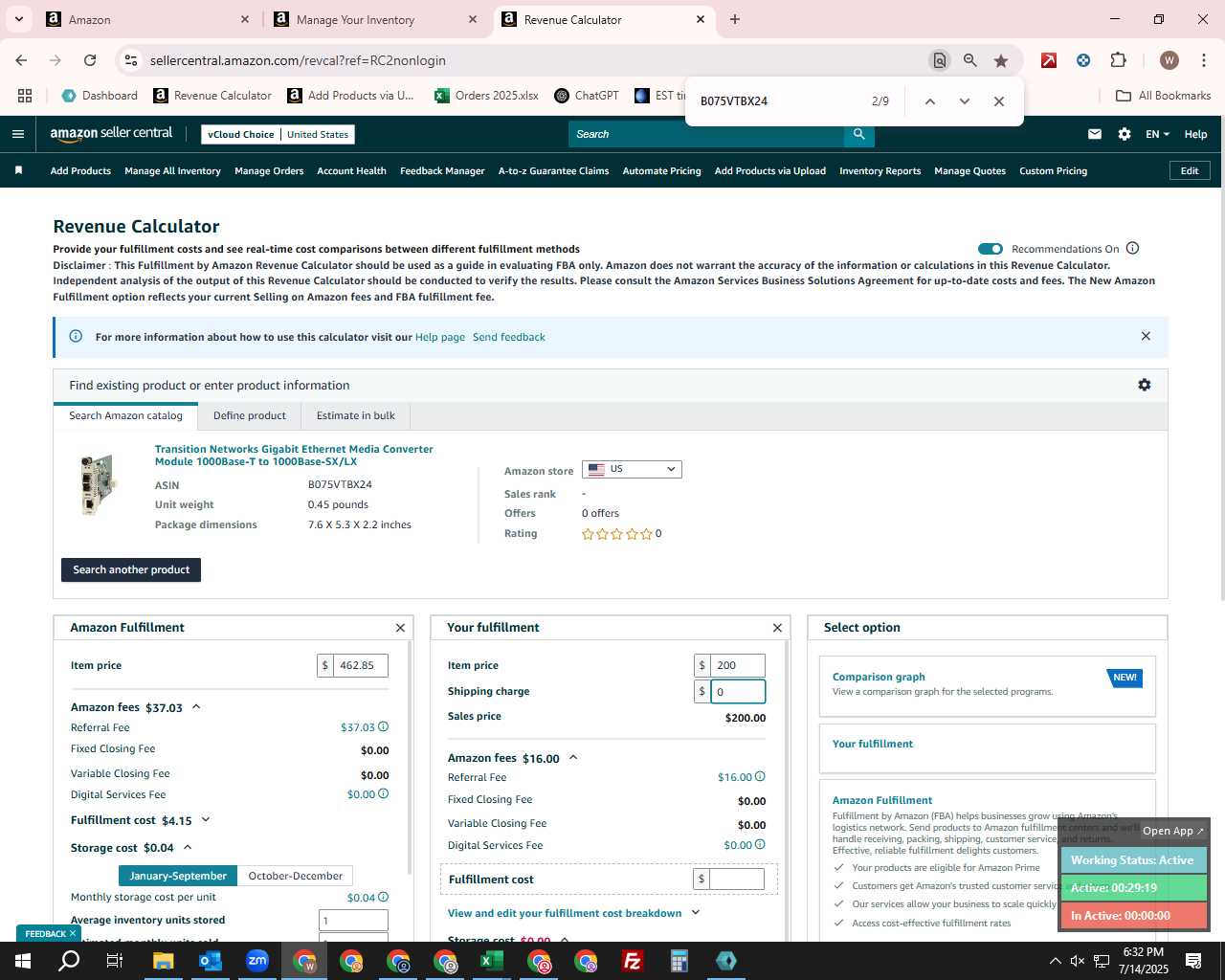
Task: Expand fulfillment cost breakdown chevron
Action: [x=696, y=913]
